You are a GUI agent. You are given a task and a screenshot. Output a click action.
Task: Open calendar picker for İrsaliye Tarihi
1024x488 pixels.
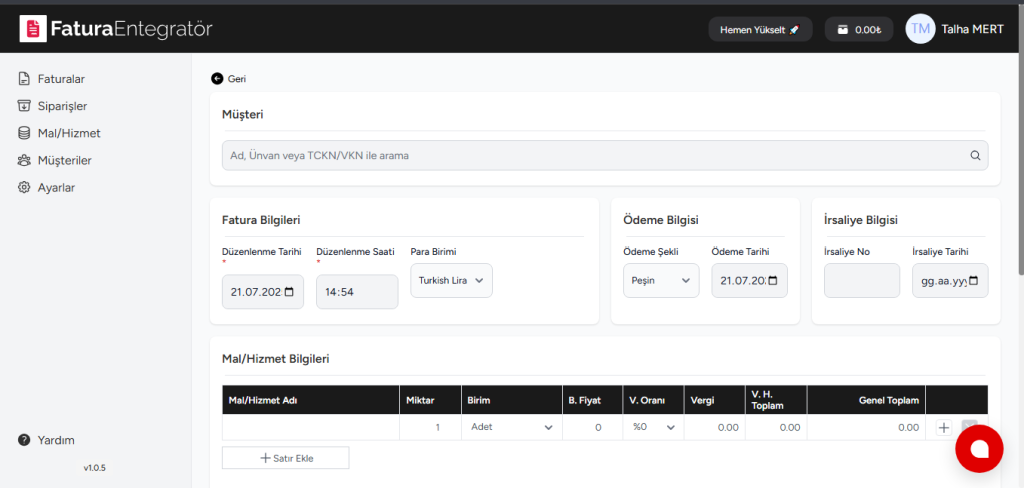click(x=975, y=281)
